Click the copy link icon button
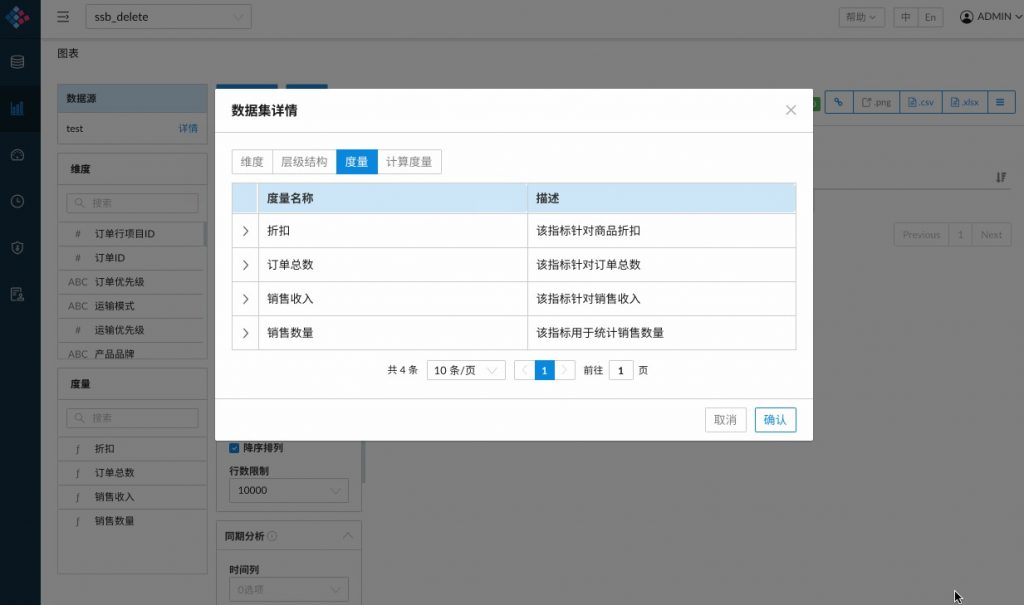This screenshot has height=605, width=1024. coord(838,102)
